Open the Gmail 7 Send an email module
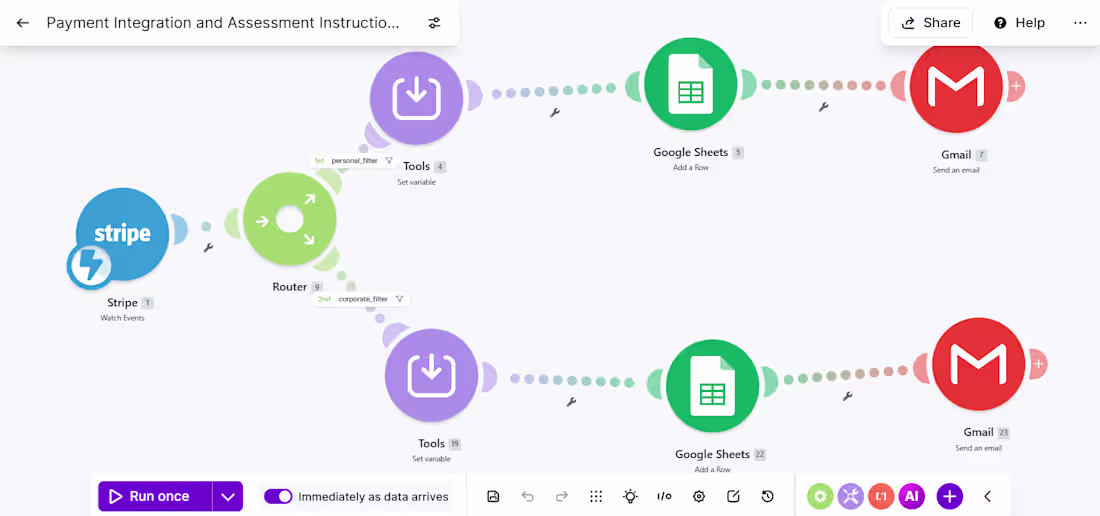 point(956,86)
